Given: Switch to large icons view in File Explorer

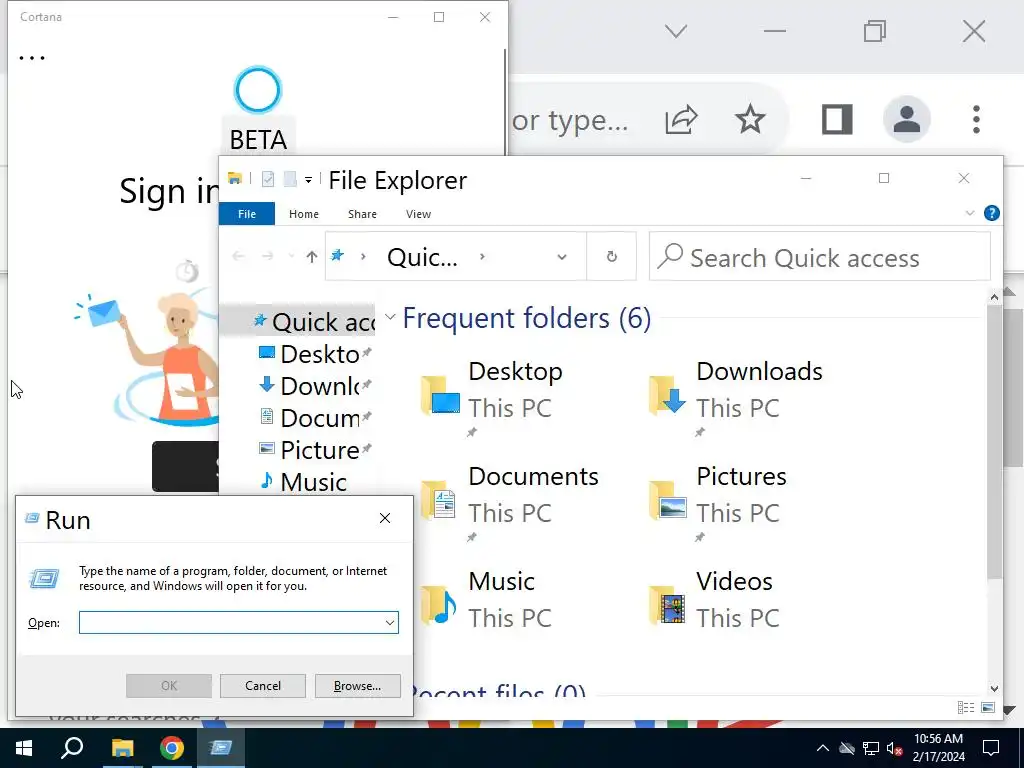Looking at the screenshot, I should (988, 707).
